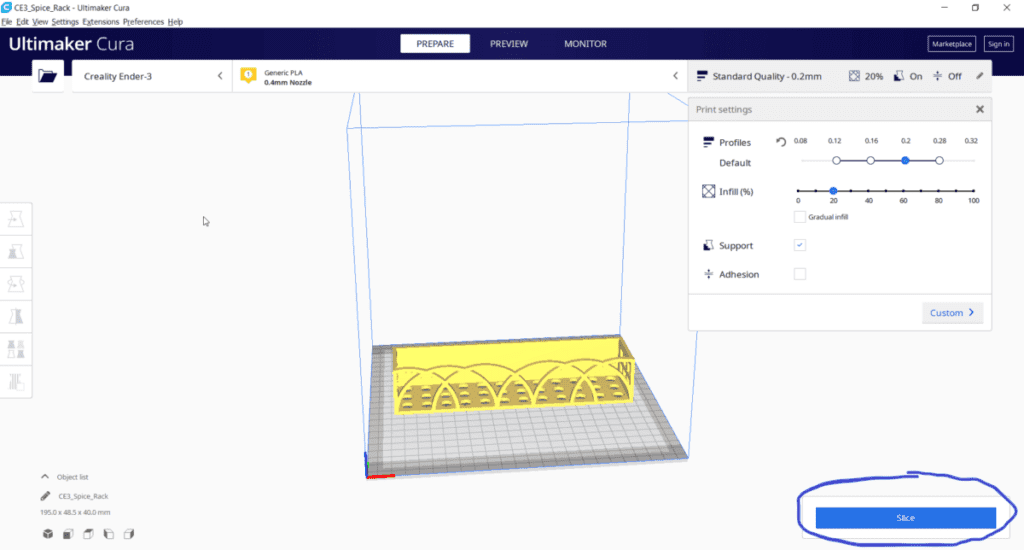Select the 0.16 profile point
This screenshot has height=550, width=1024.
(871, 160)
